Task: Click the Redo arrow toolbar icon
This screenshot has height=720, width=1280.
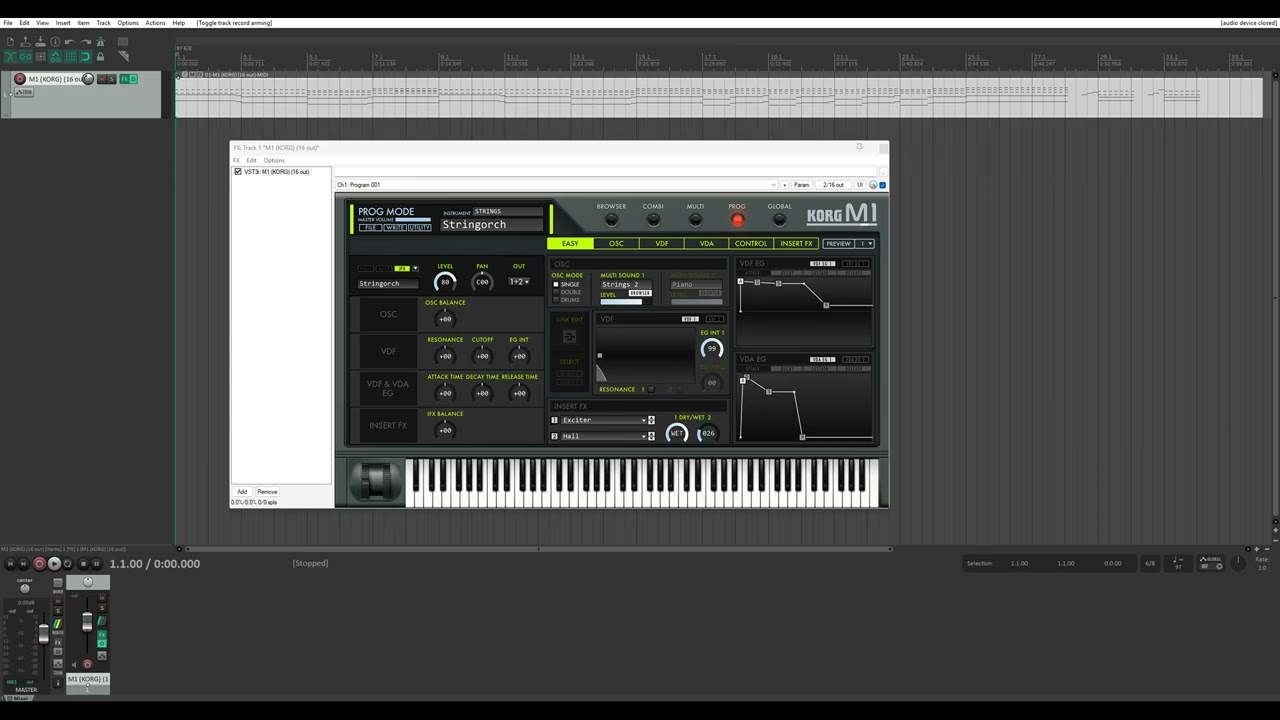Action: [86, 42]
